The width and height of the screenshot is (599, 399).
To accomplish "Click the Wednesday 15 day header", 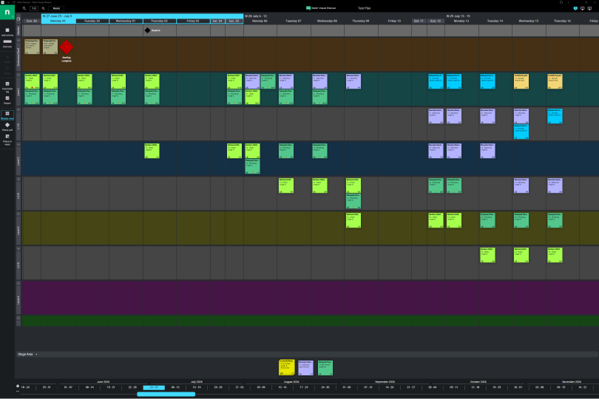I will click(529, 21).
